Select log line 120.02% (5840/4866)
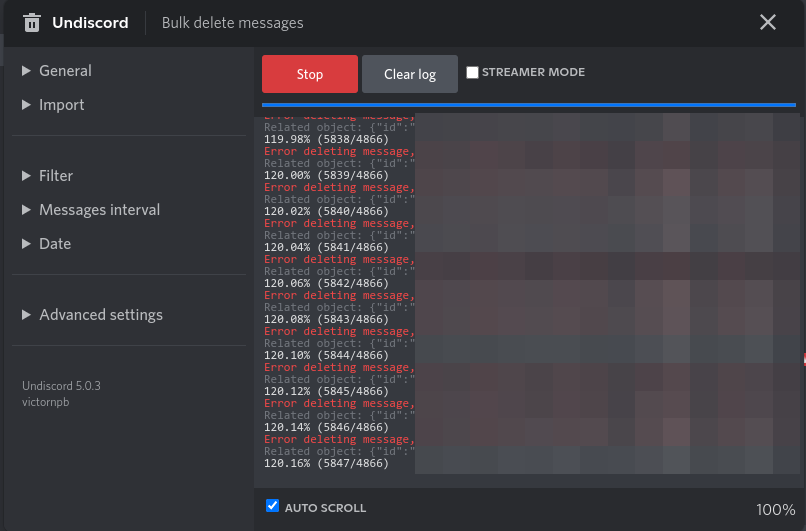This screenshot has height=531, width=806. [x=326, y=211]
